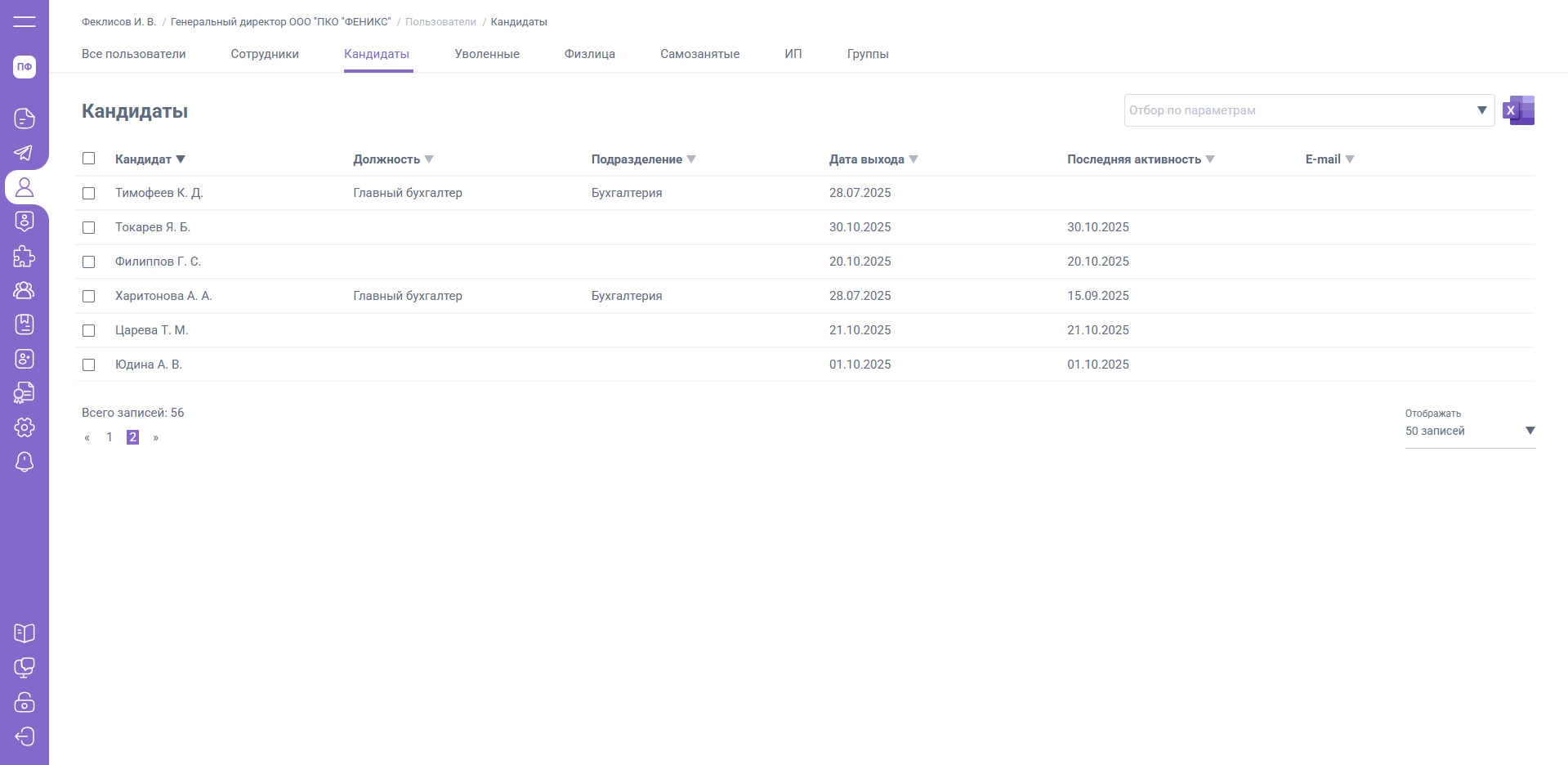Screen dimensions: 1568x765
Task: Open the puzzle piece section in the sidebar
Action: coord(25,257)
